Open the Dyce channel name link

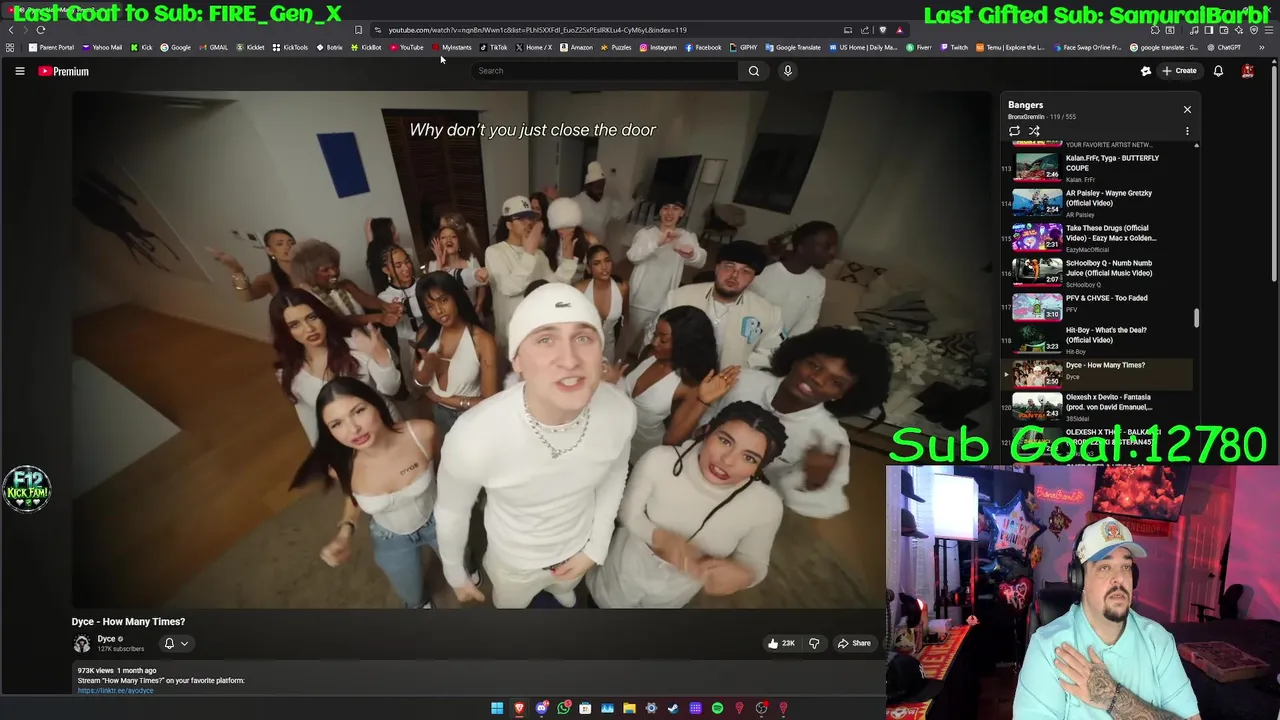coord(106,639)
